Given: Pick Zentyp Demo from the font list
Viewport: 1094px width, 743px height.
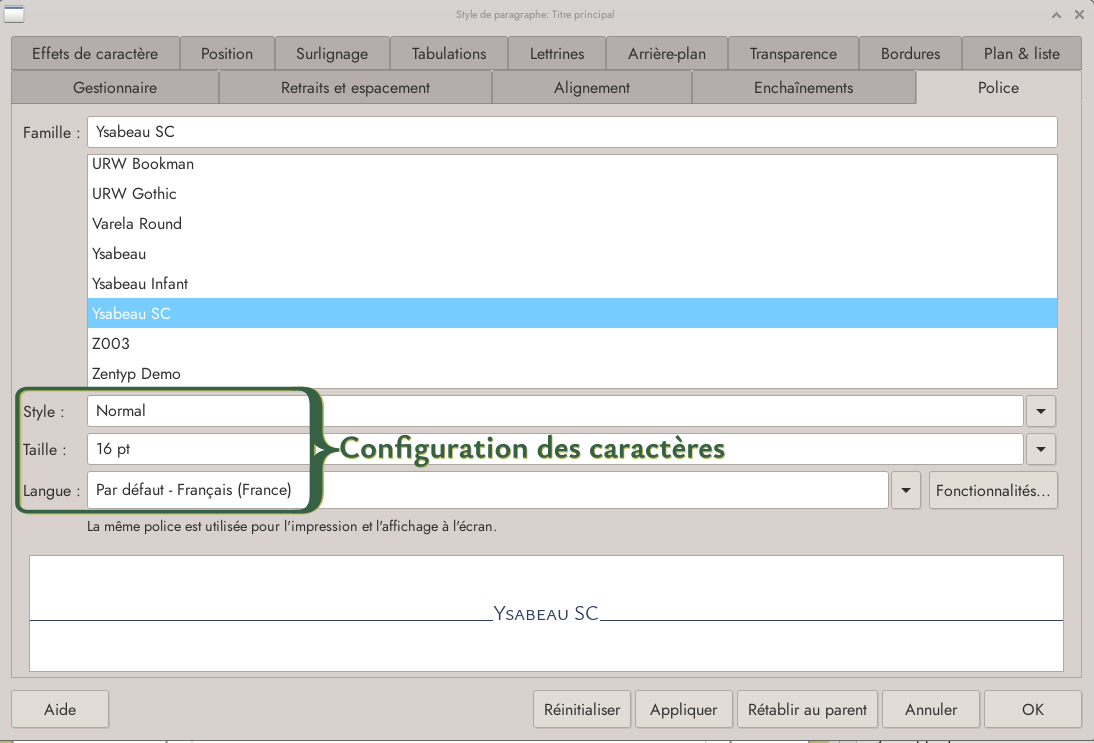Looking at the screenshot, I should (136, 374).
